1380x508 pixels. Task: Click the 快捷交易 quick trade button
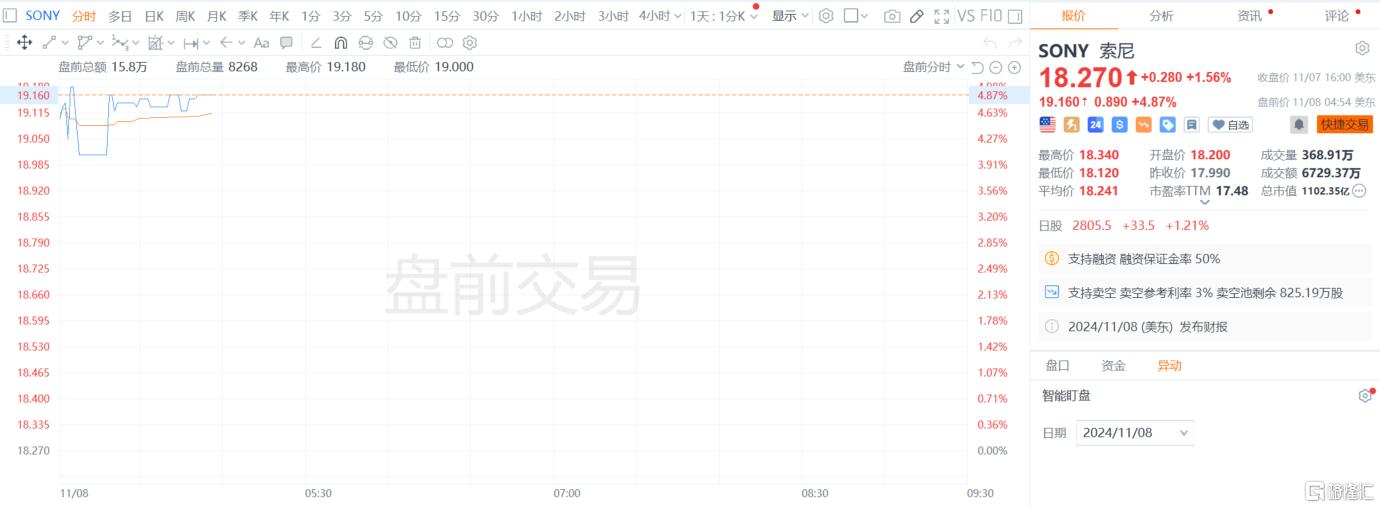tap(1344, 125)
